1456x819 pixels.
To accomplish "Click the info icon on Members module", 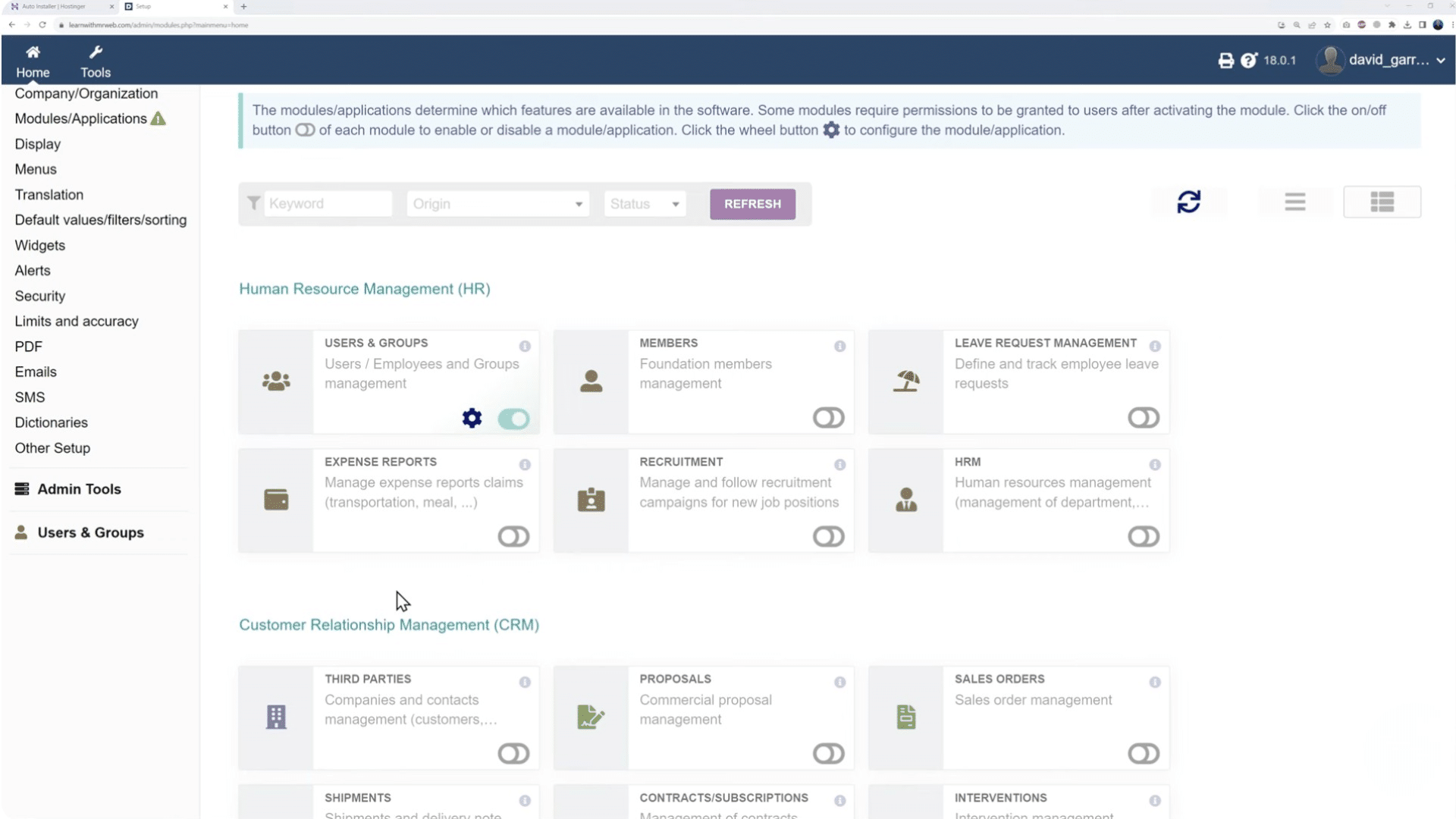I will coord(840,347).
